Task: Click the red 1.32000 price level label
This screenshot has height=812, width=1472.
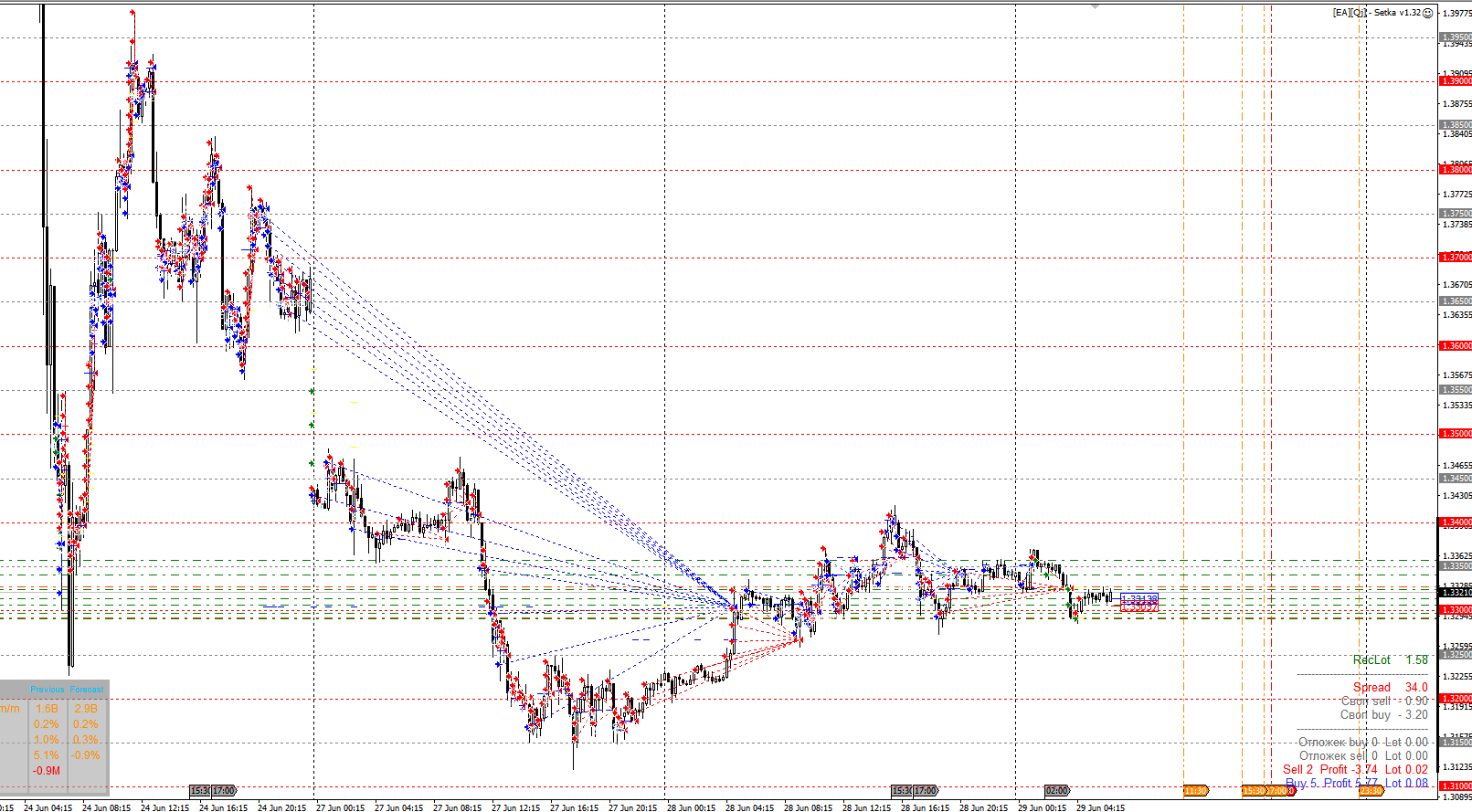Action: [x=1456, y=699]
